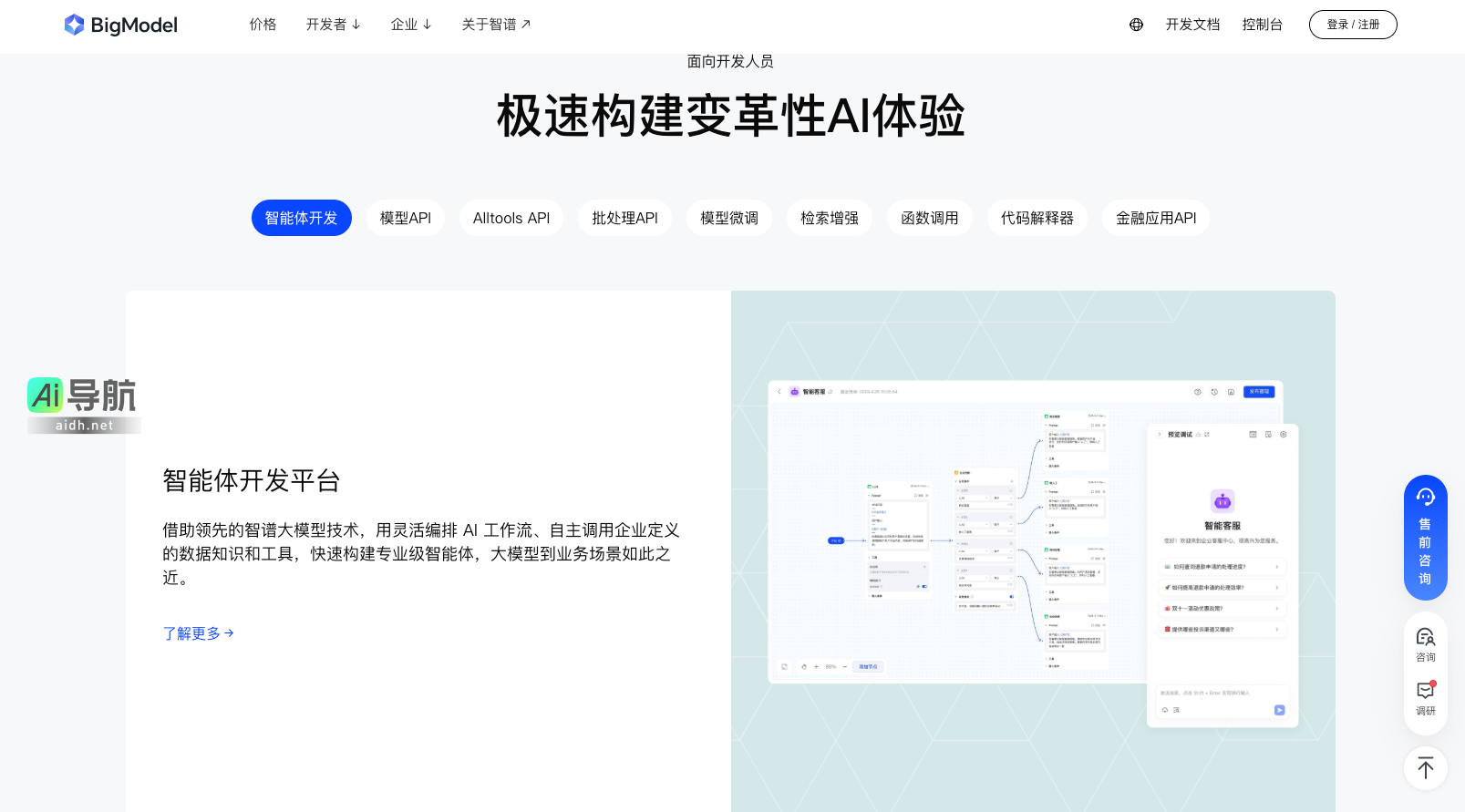
Task: Open the 关于智谱 external link
Action: 496,25
